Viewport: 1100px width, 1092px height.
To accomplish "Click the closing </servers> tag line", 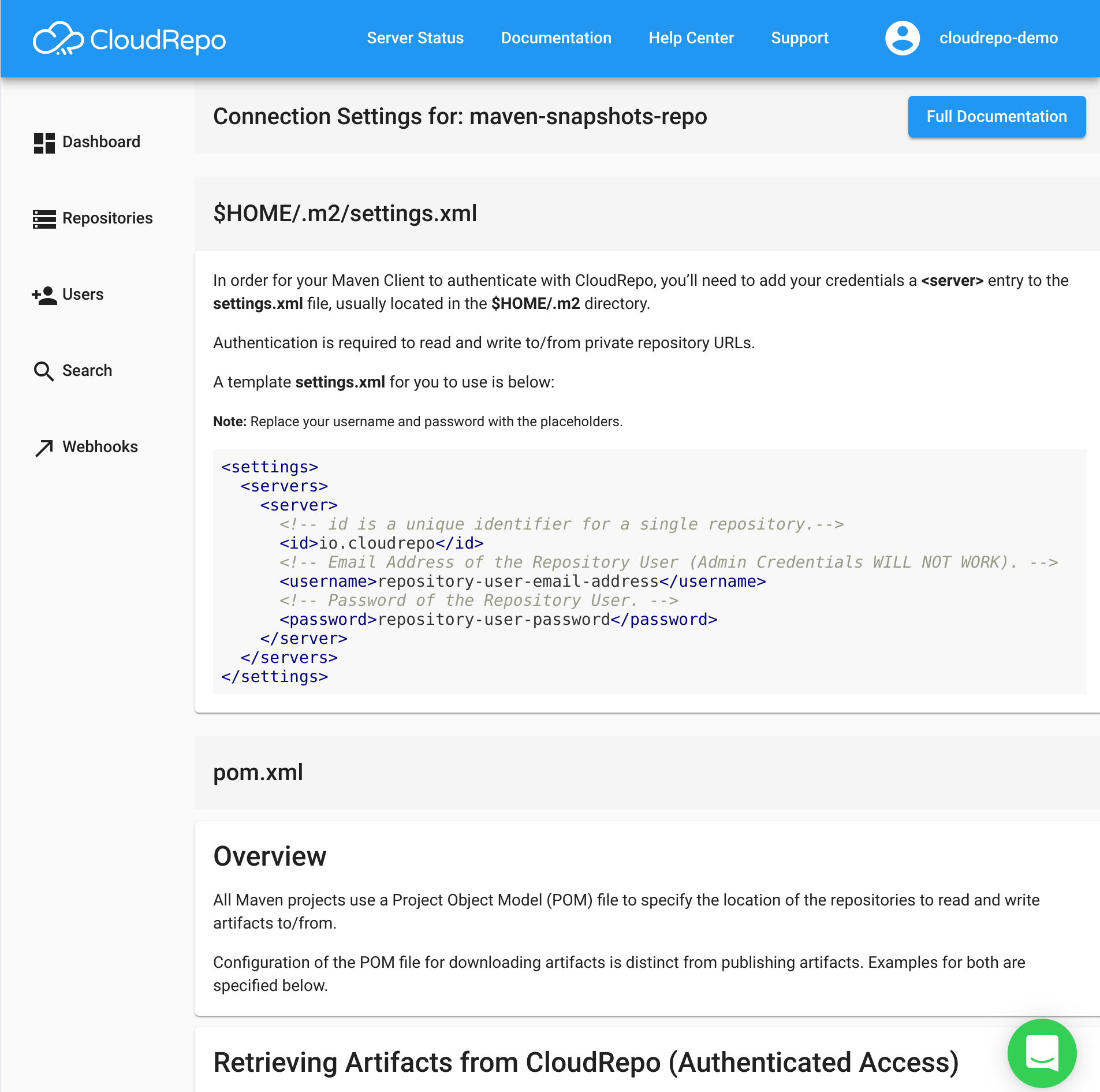I will (x=289, y=658).
